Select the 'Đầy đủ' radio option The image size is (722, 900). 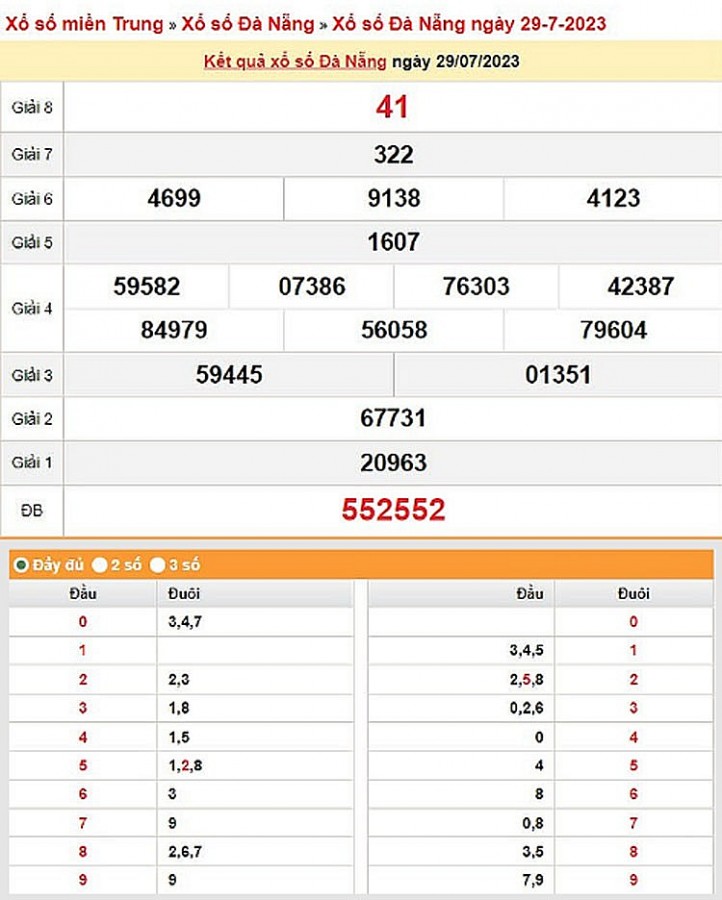(21, 565)
